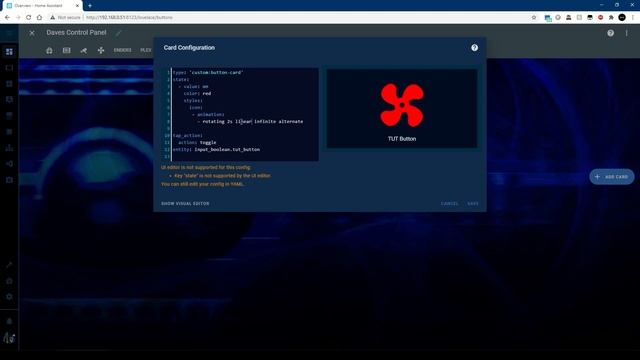Open the dashboard three-dot overflow menu
640x360 pixels.
[627, 33]
